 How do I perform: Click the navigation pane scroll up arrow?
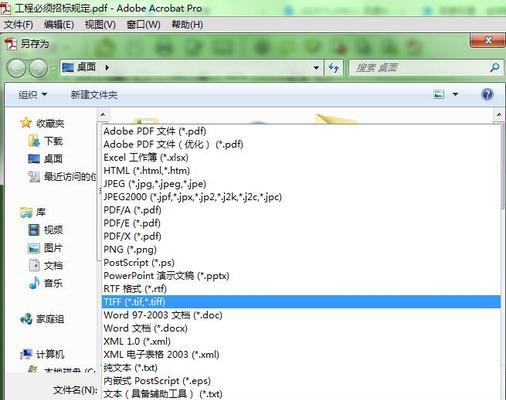[x=103, y=115]
